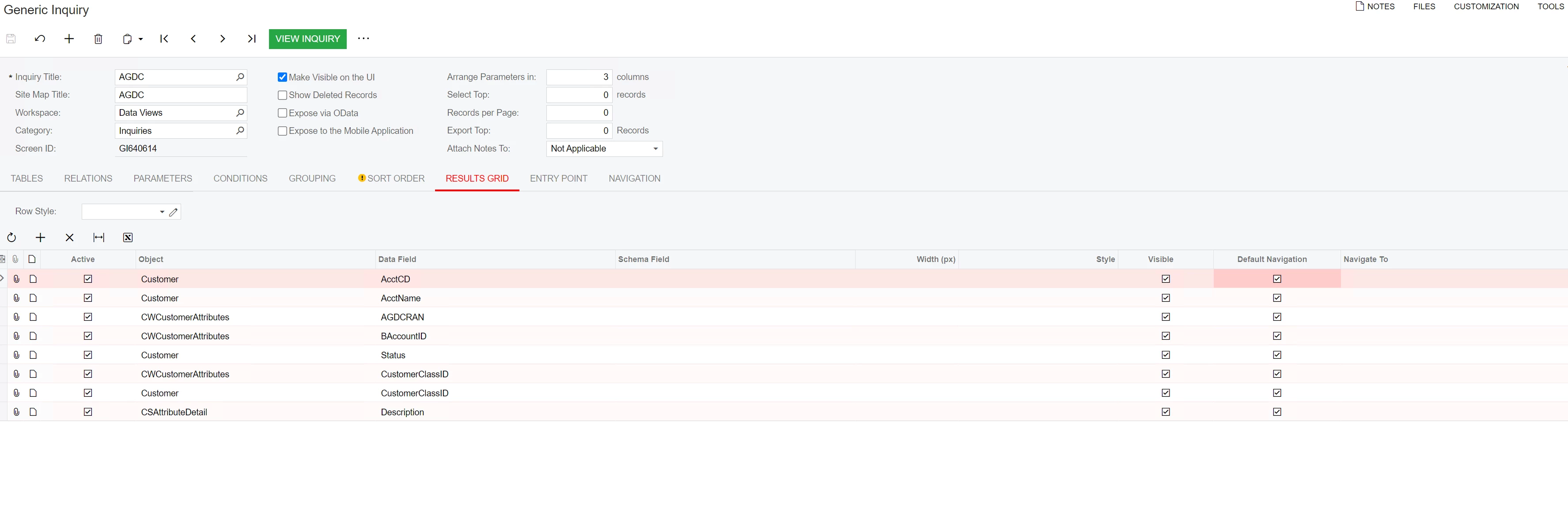This screenshot has height=505, width=1568.
Task: Go to the first record icon
Action: pos(164,39)
